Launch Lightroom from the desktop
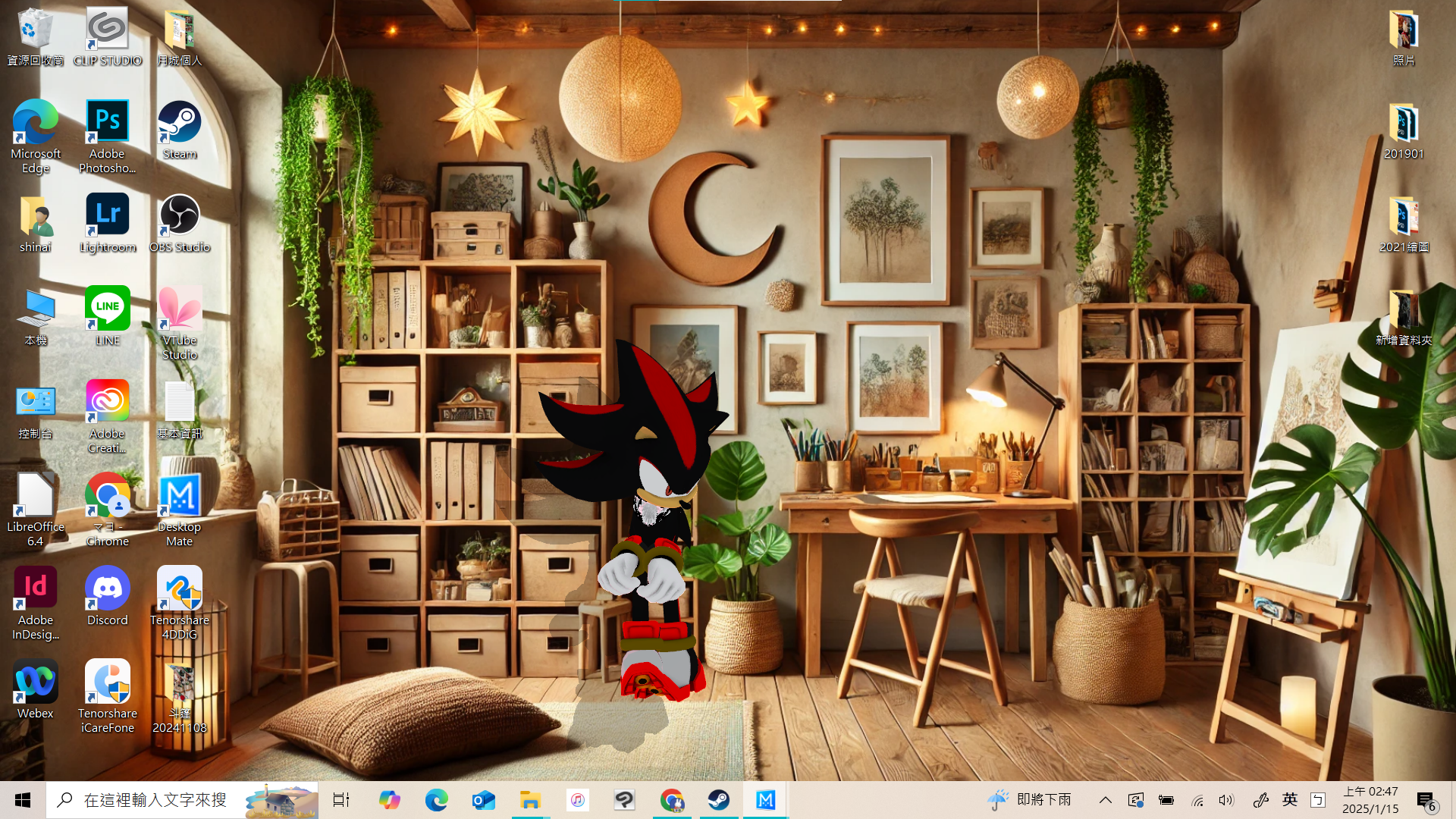 107,224
